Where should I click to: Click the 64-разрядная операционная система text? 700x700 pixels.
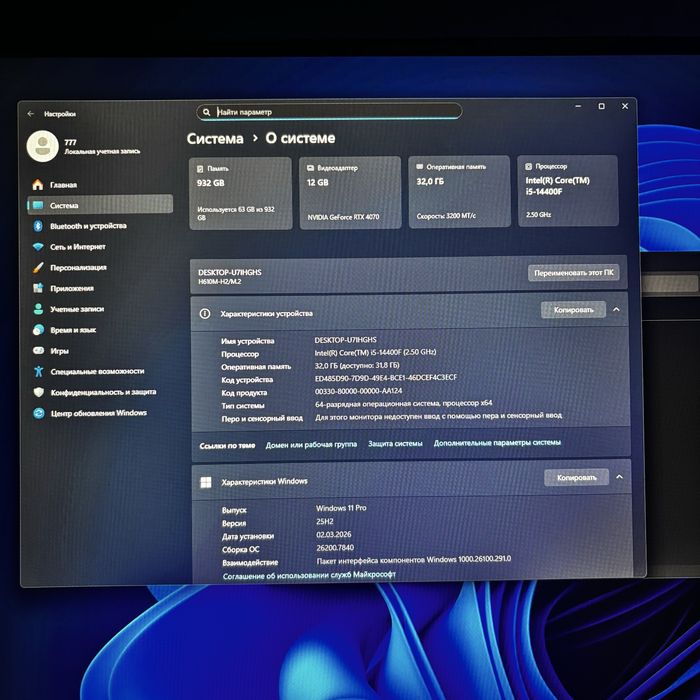click(404, 404)
